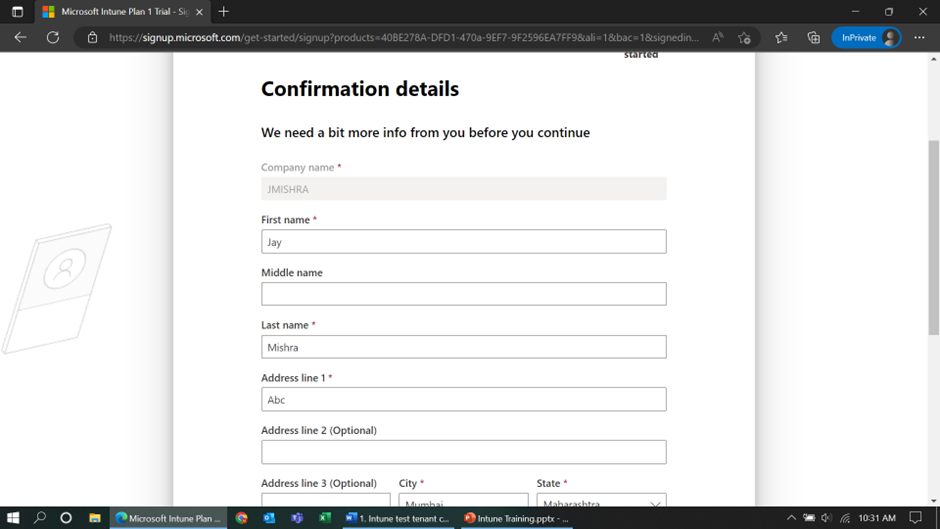This screenshot has height=529, width=940.
Task: Open Google Chrome from taskbar
Action: click(x=242, y=518)
